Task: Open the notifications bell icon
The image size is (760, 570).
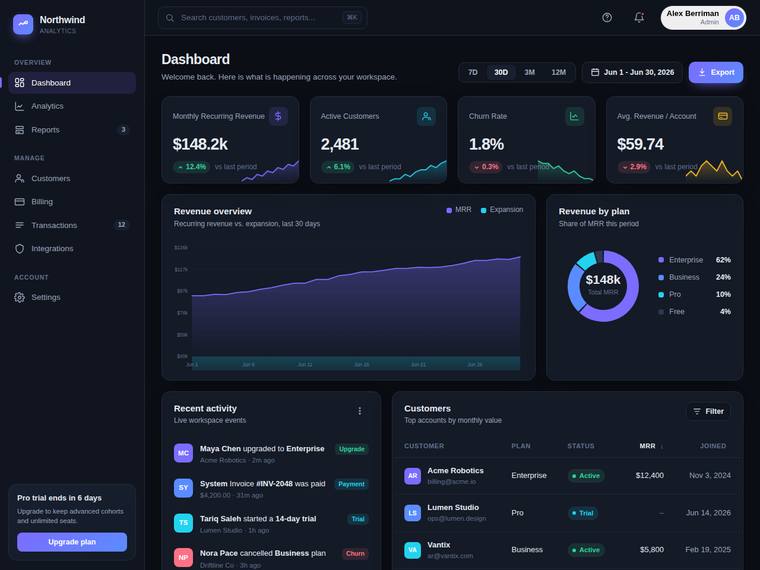Action: tap(639, 17)
